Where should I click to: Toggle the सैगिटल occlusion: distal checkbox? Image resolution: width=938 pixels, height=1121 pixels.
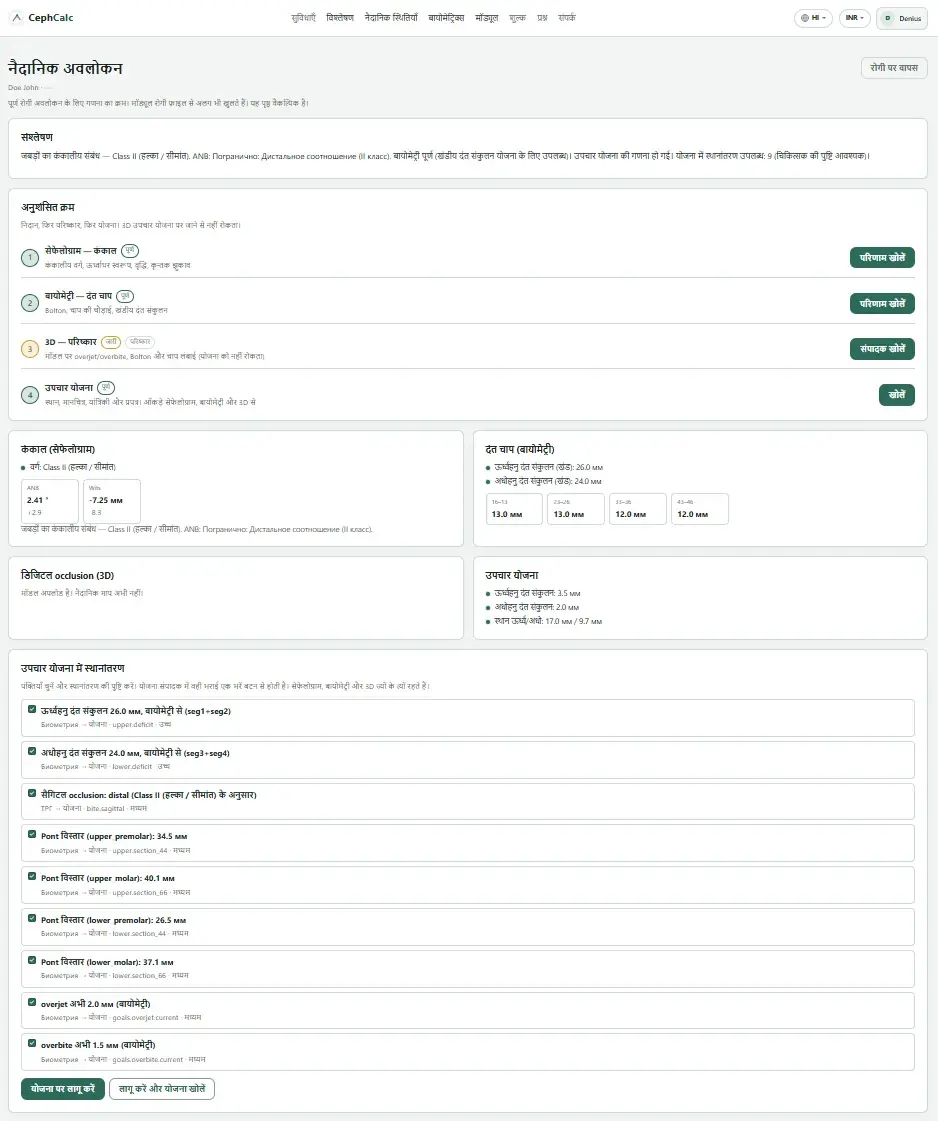(32, 793)
